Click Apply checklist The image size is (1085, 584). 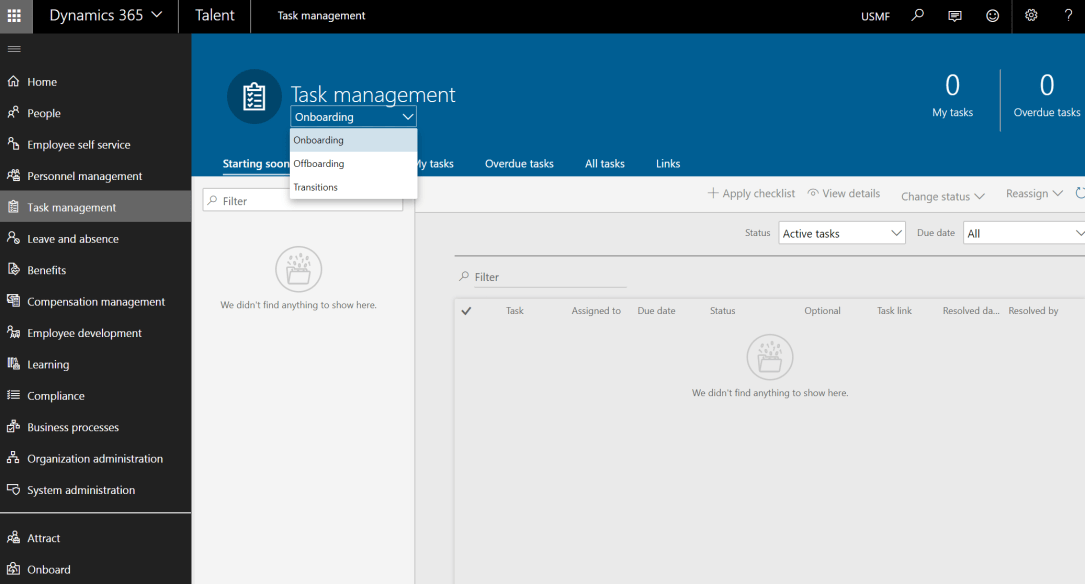750,193
